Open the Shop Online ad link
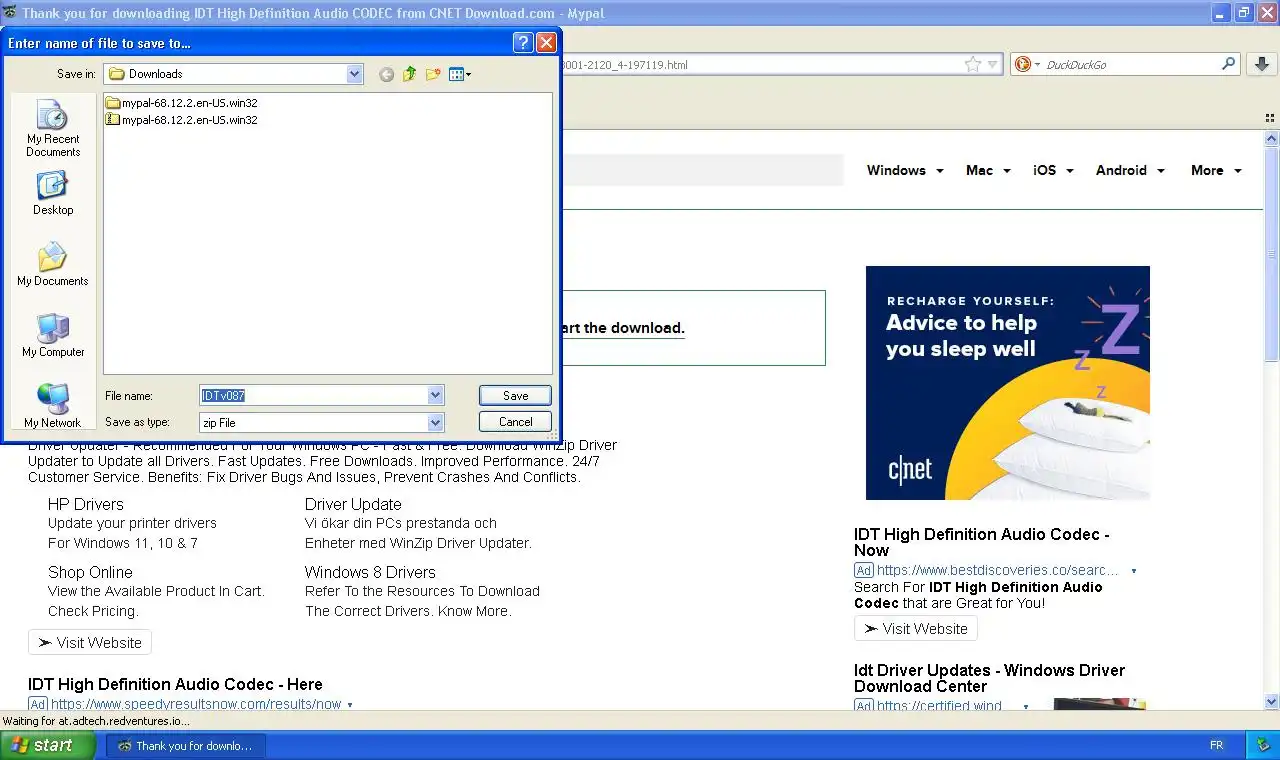This screenshot has height=760, width=1280. click(90, 572)
